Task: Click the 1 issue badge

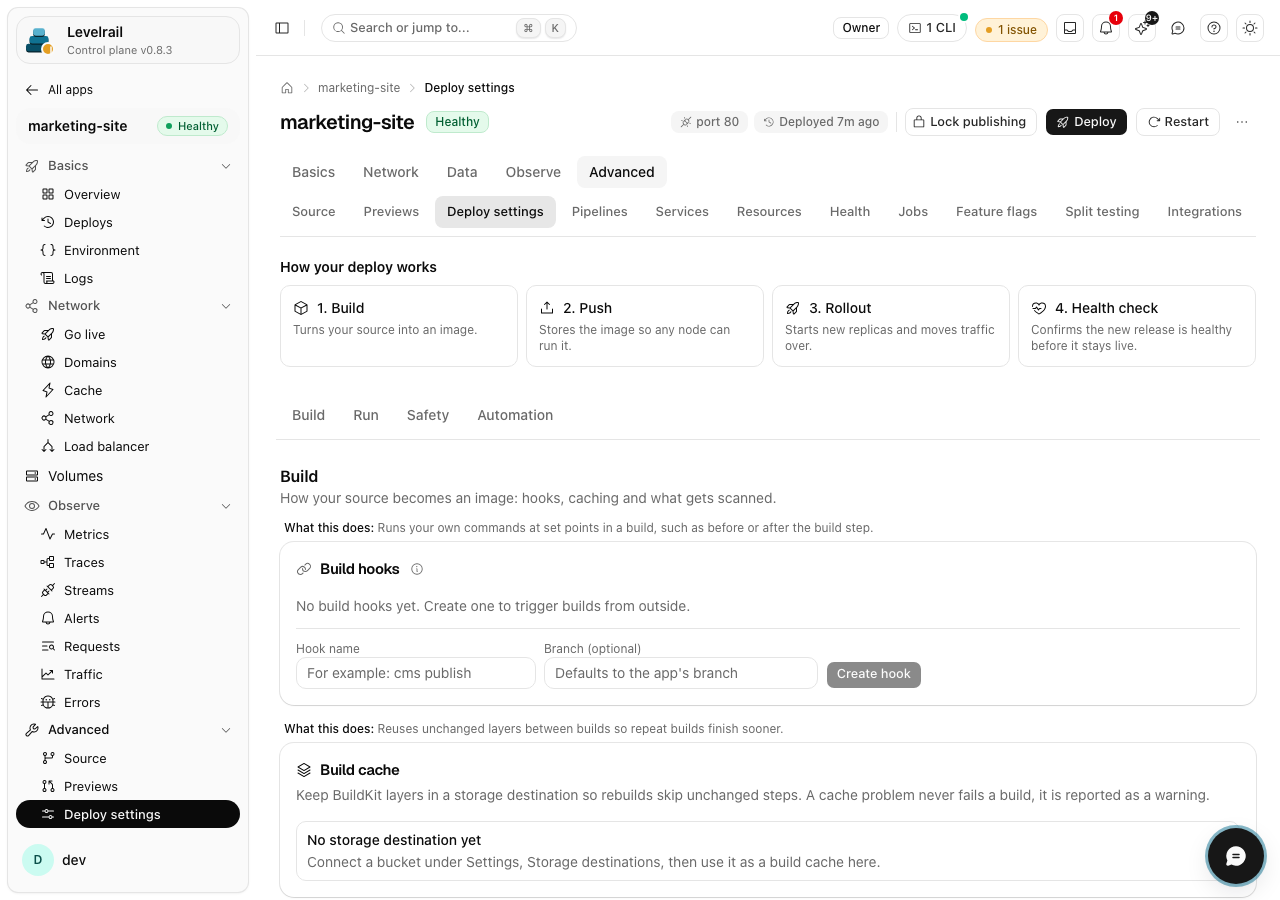Action: 1011,29
